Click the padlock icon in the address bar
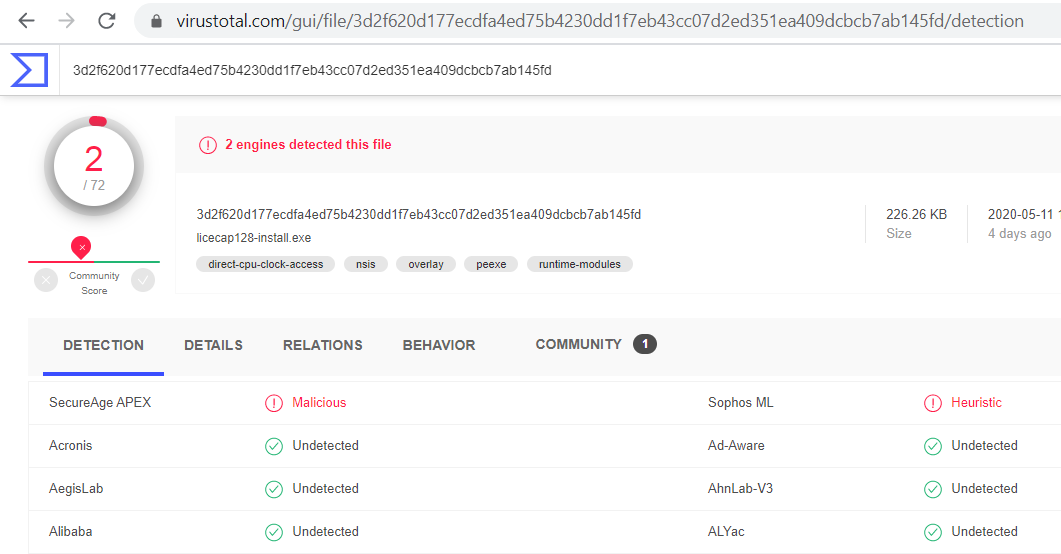1061x554 pixels. pyautogui.click(x=156, y=22)
